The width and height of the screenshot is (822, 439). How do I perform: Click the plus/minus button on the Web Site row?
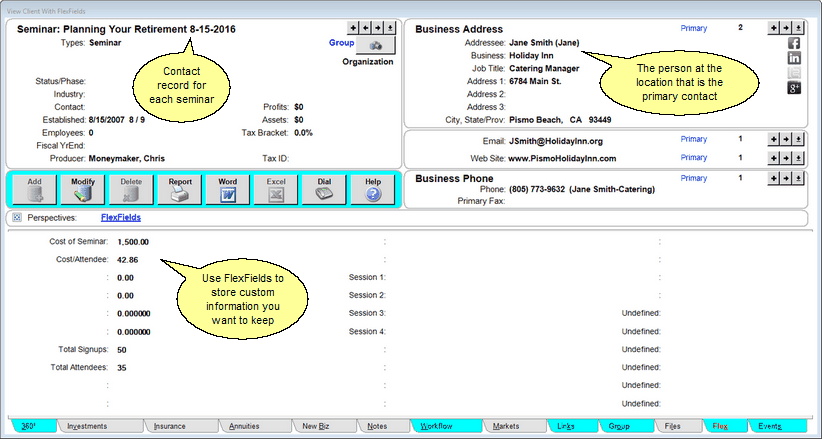(797, 158)
